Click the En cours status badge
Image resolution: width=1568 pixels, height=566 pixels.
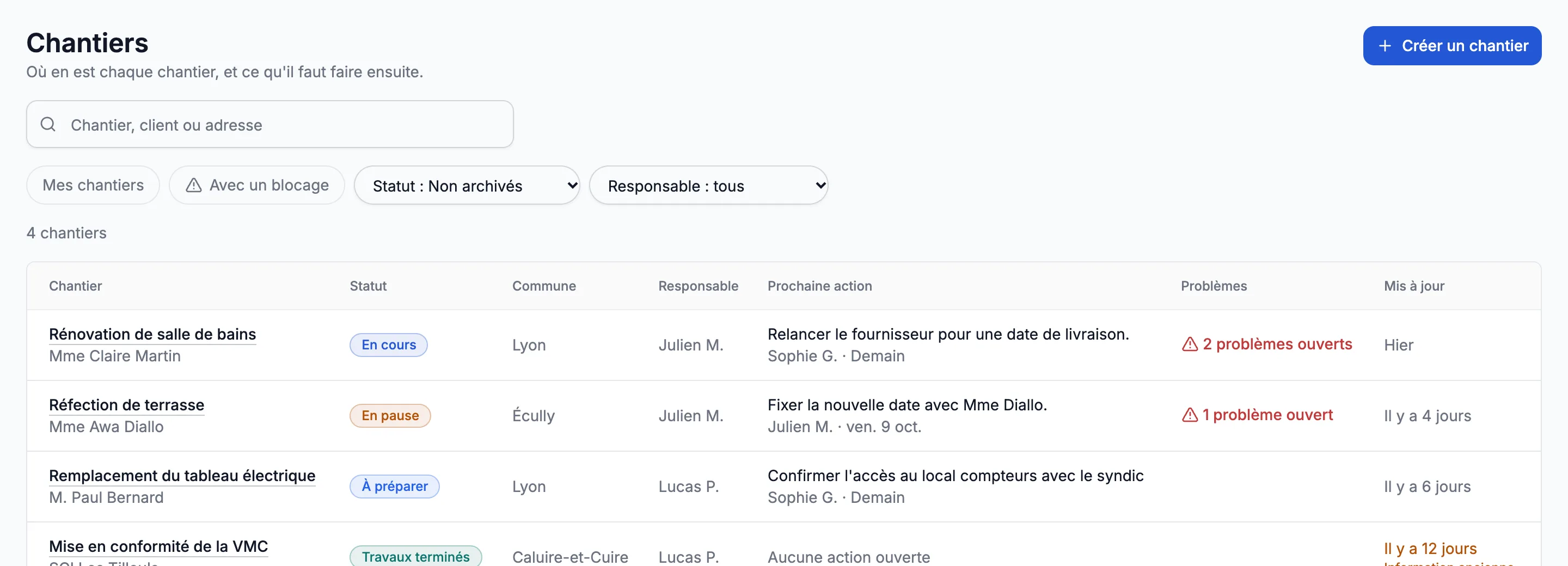388,345
